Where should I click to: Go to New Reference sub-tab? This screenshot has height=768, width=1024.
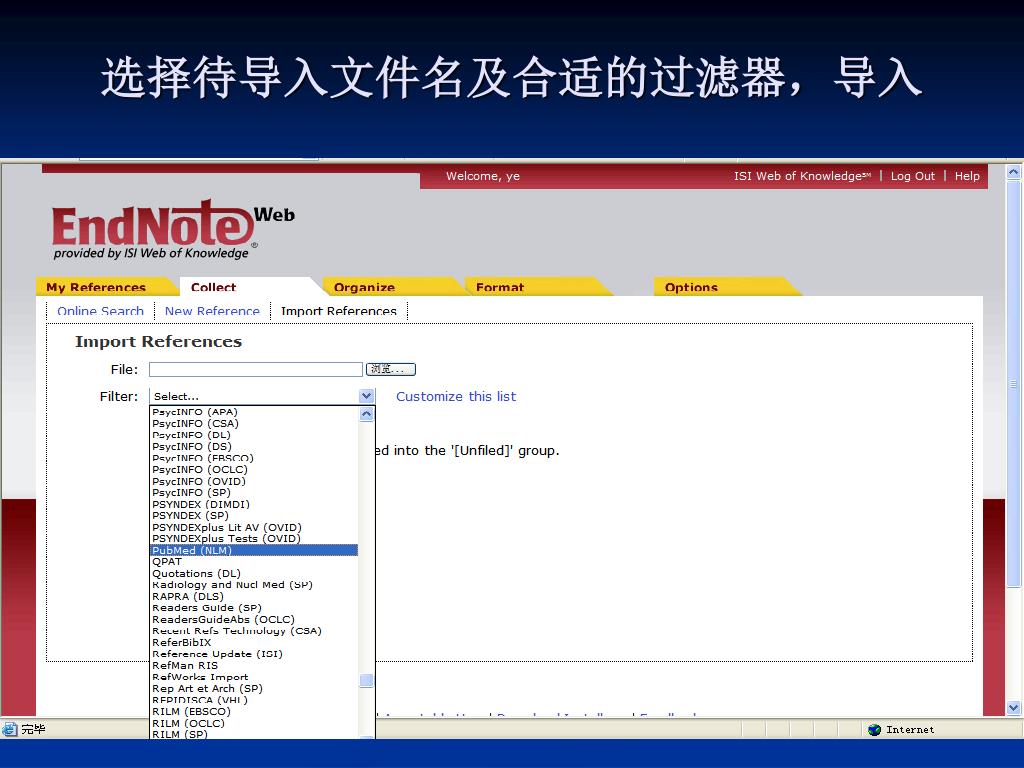[x=212, y=311]
